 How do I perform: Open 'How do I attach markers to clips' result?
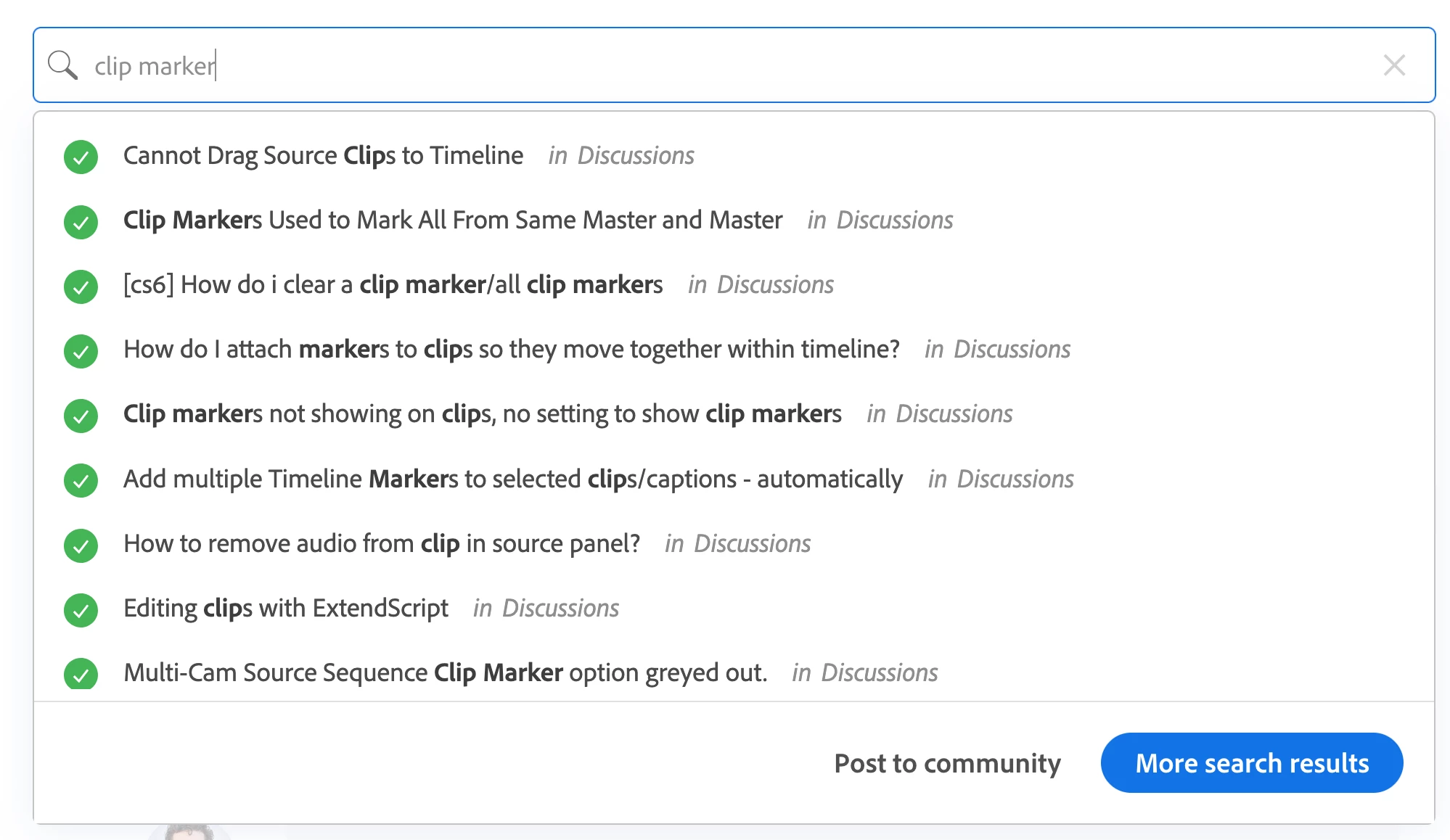click(x=511, y=350)
